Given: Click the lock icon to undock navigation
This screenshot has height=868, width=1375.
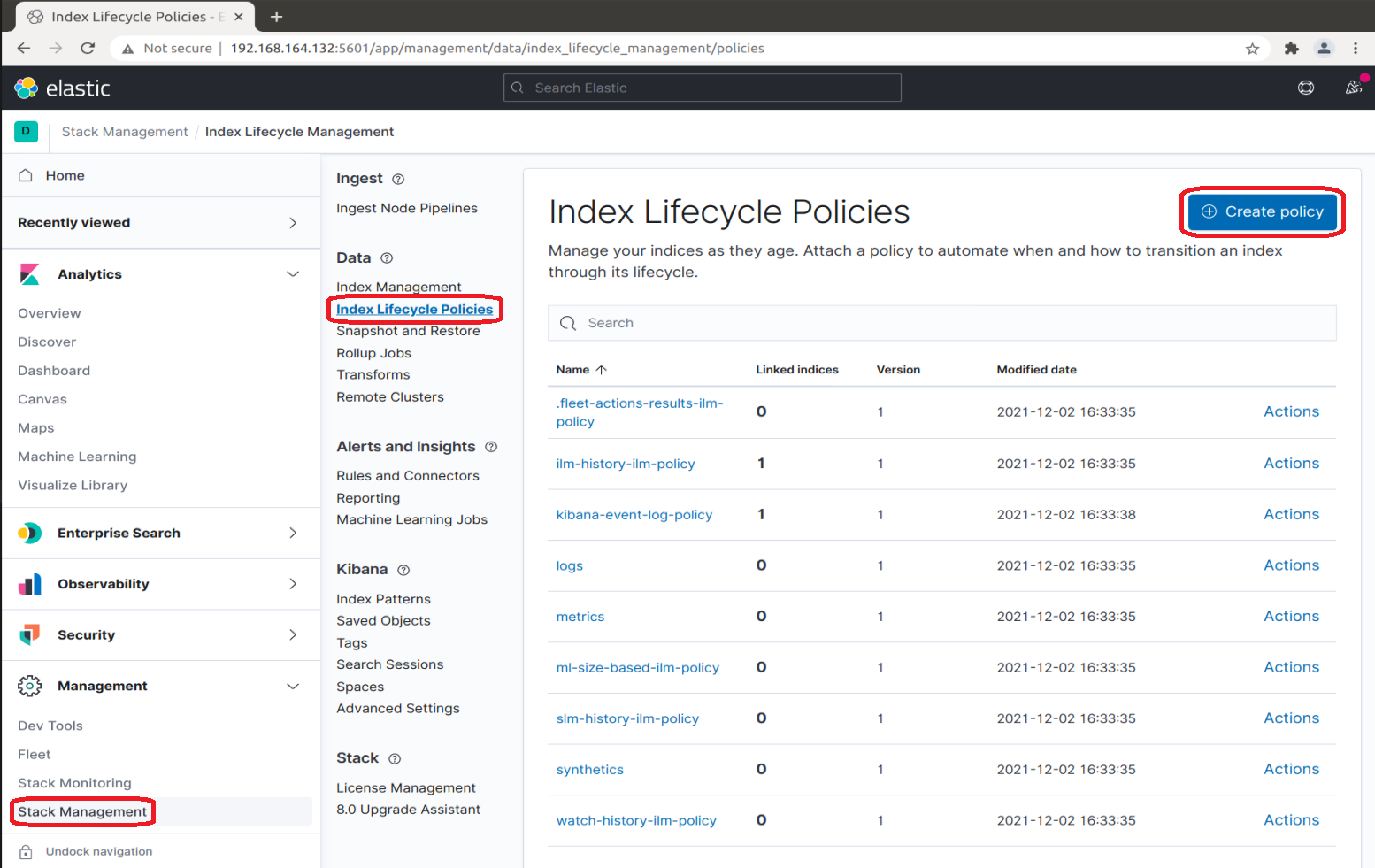Looking at the screenshot, I should point(27,852).
